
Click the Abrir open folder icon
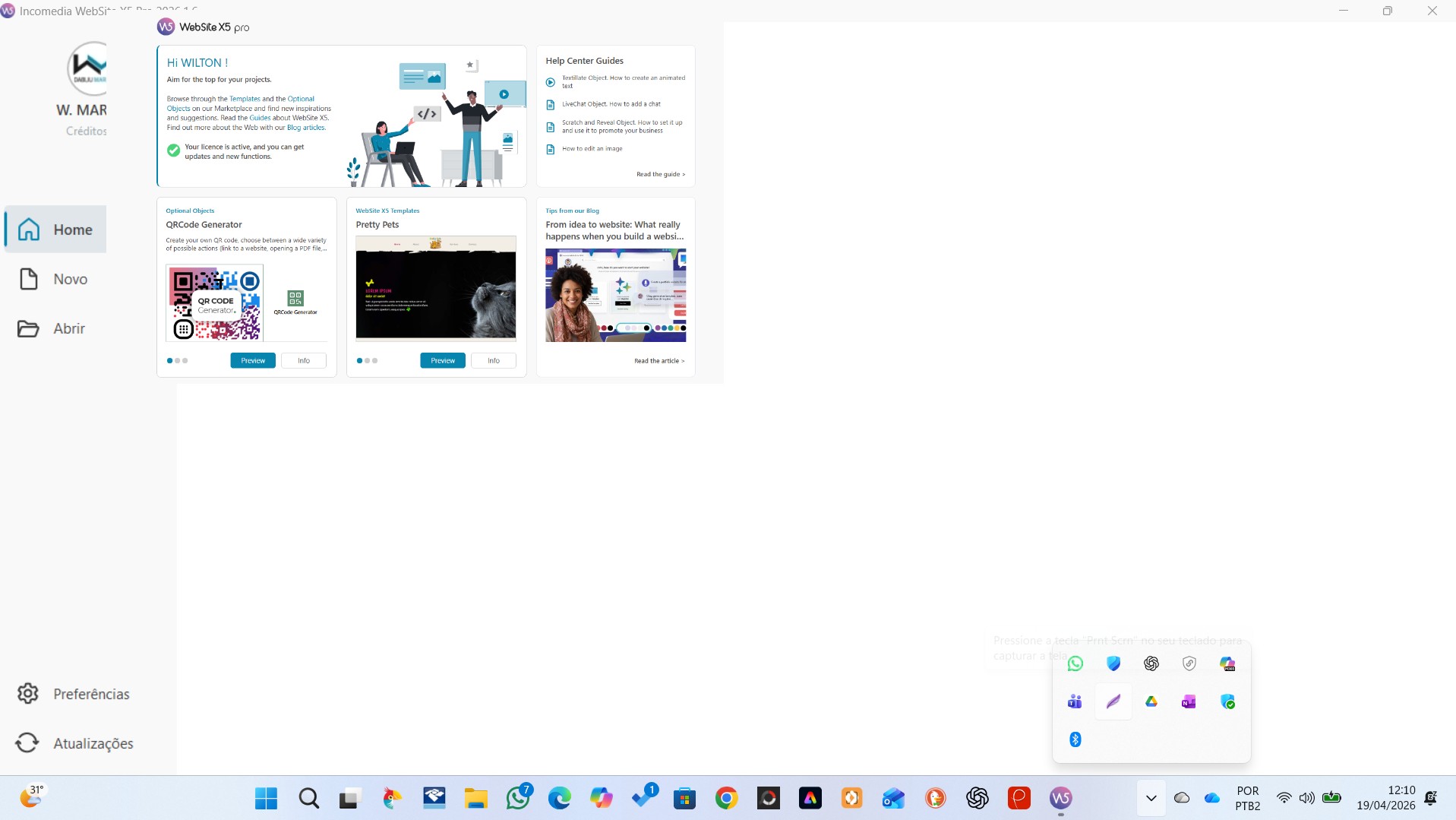pos(29,328)
